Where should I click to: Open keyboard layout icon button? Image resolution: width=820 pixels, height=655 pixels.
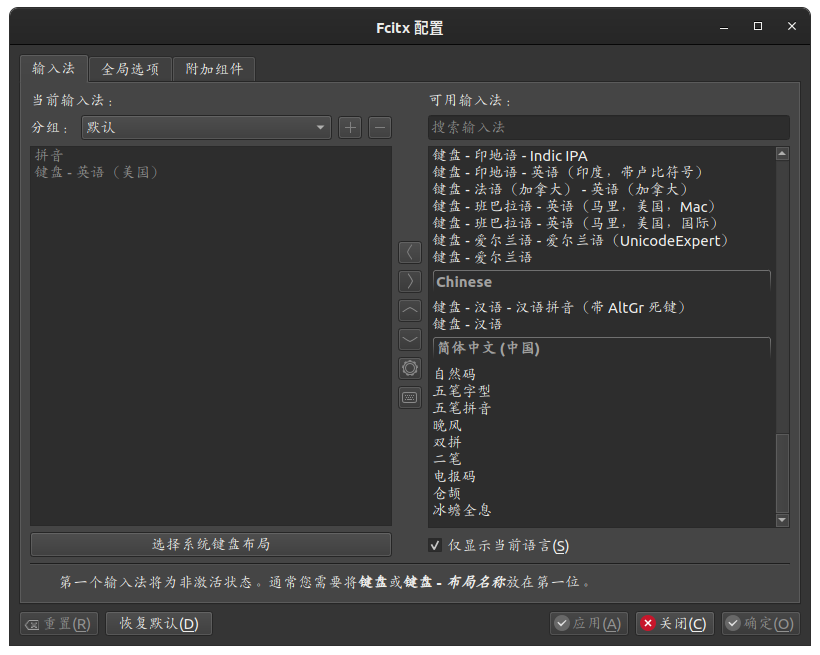tap(410, 398)
